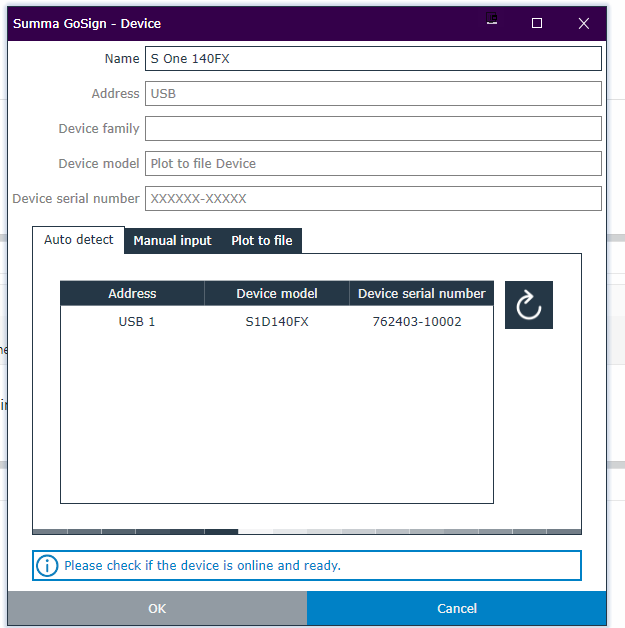Image resolution: width=625 pixels, height=628 pixels.
Task: Click the Device family label
Action: (99, 129)
